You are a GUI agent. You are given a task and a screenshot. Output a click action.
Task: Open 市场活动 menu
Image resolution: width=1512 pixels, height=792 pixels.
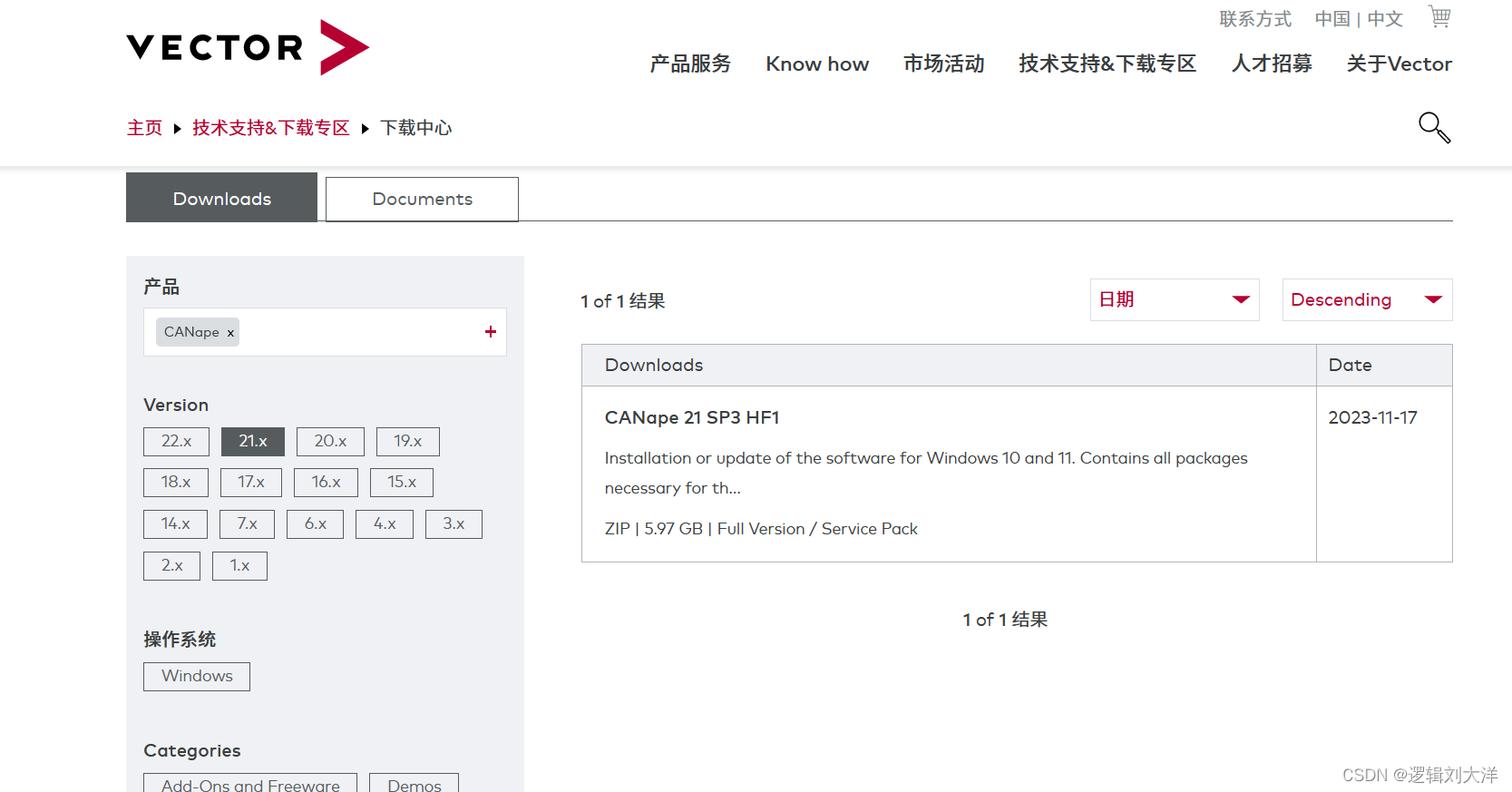[x=943, y=64]
